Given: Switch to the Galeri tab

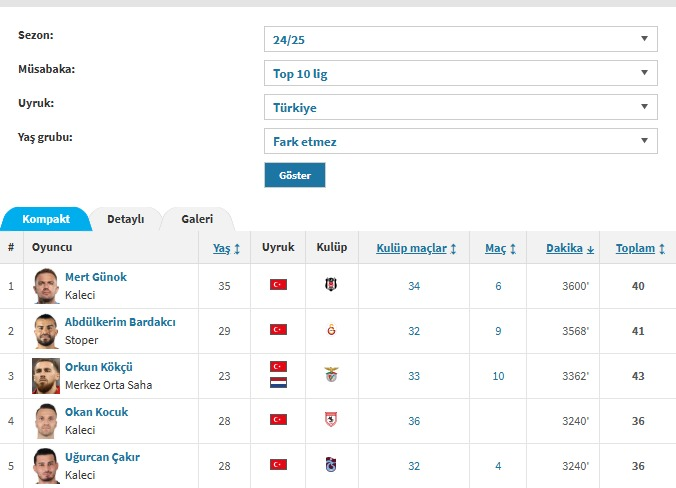Looking at the screenshot, I should 197,219.
